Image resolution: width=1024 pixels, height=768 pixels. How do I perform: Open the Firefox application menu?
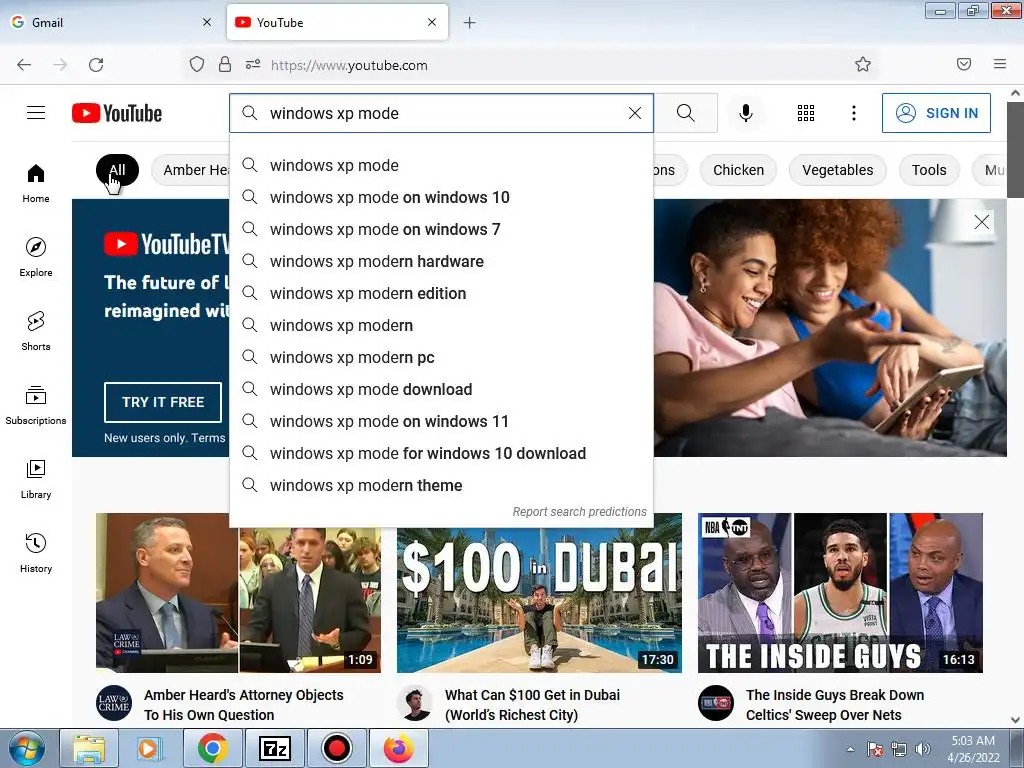click(999, 64)
